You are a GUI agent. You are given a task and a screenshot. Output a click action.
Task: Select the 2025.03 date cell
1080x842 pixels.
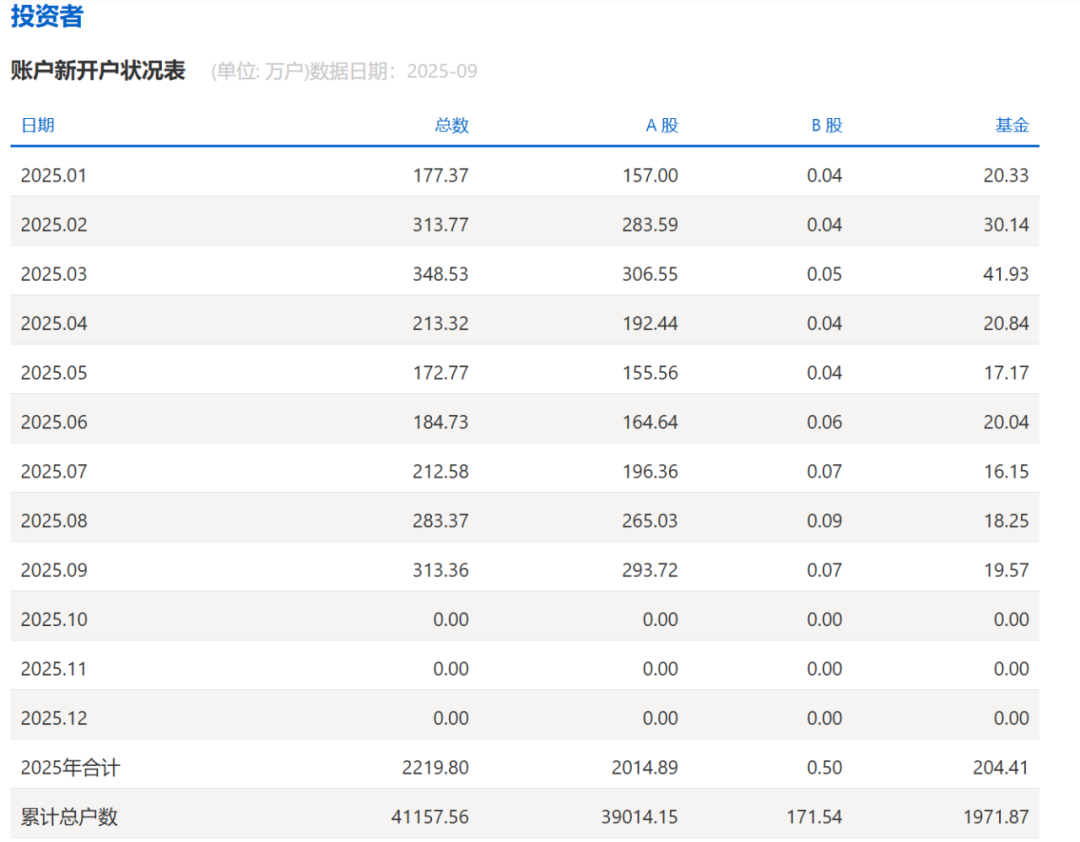[55, 273]
